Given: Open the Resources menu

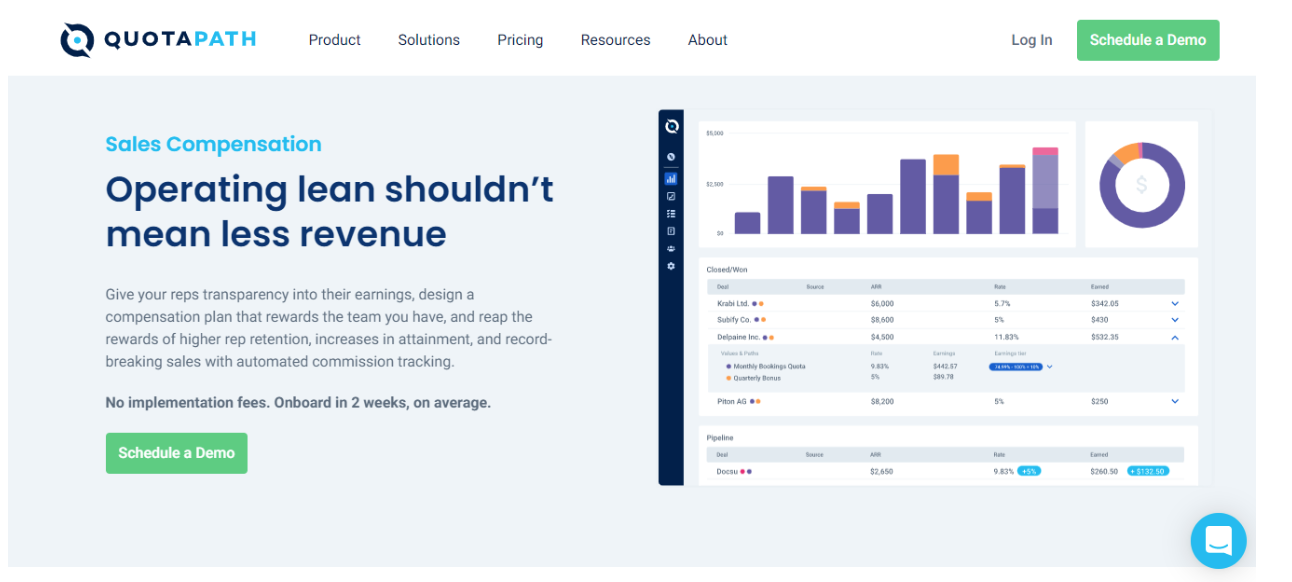Looking at the screenshot, I should coord(616,40).
